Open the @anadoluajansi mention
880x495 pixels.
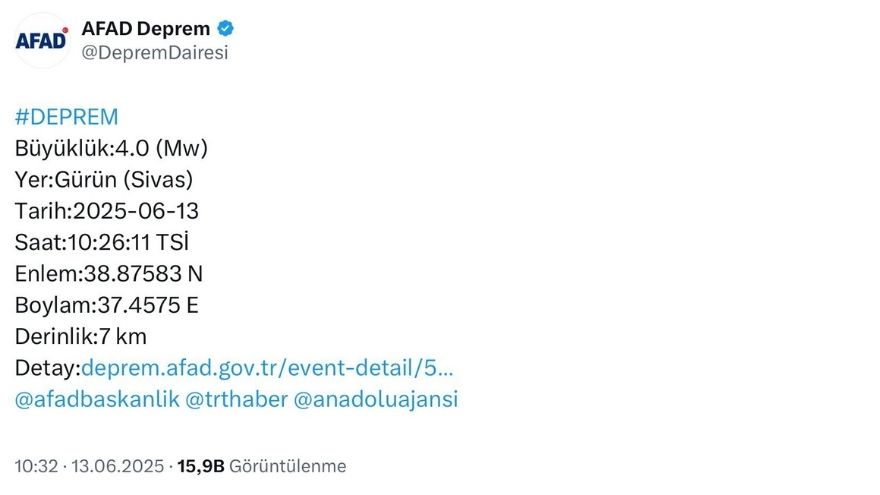[x=376, y=400]
